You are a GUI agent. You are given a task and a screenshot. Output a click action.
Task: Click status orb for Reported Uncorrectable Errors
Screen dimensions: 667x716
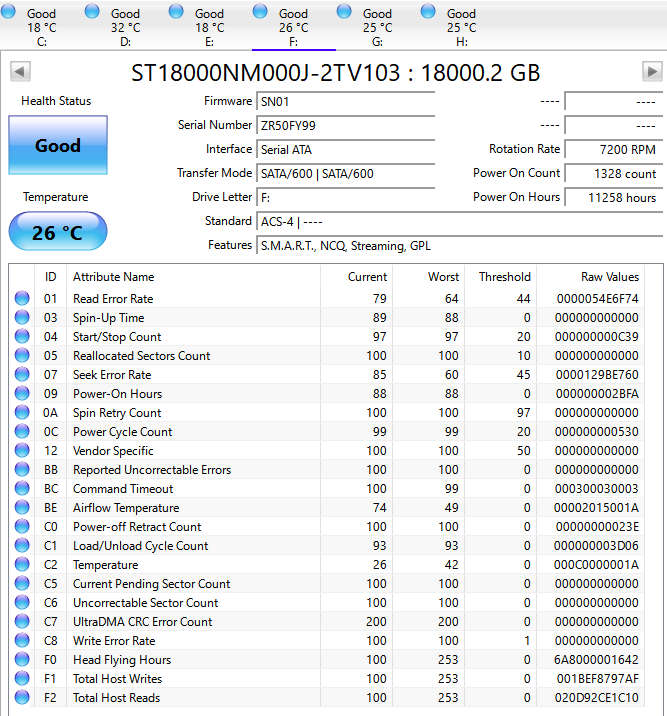(22, 469)
